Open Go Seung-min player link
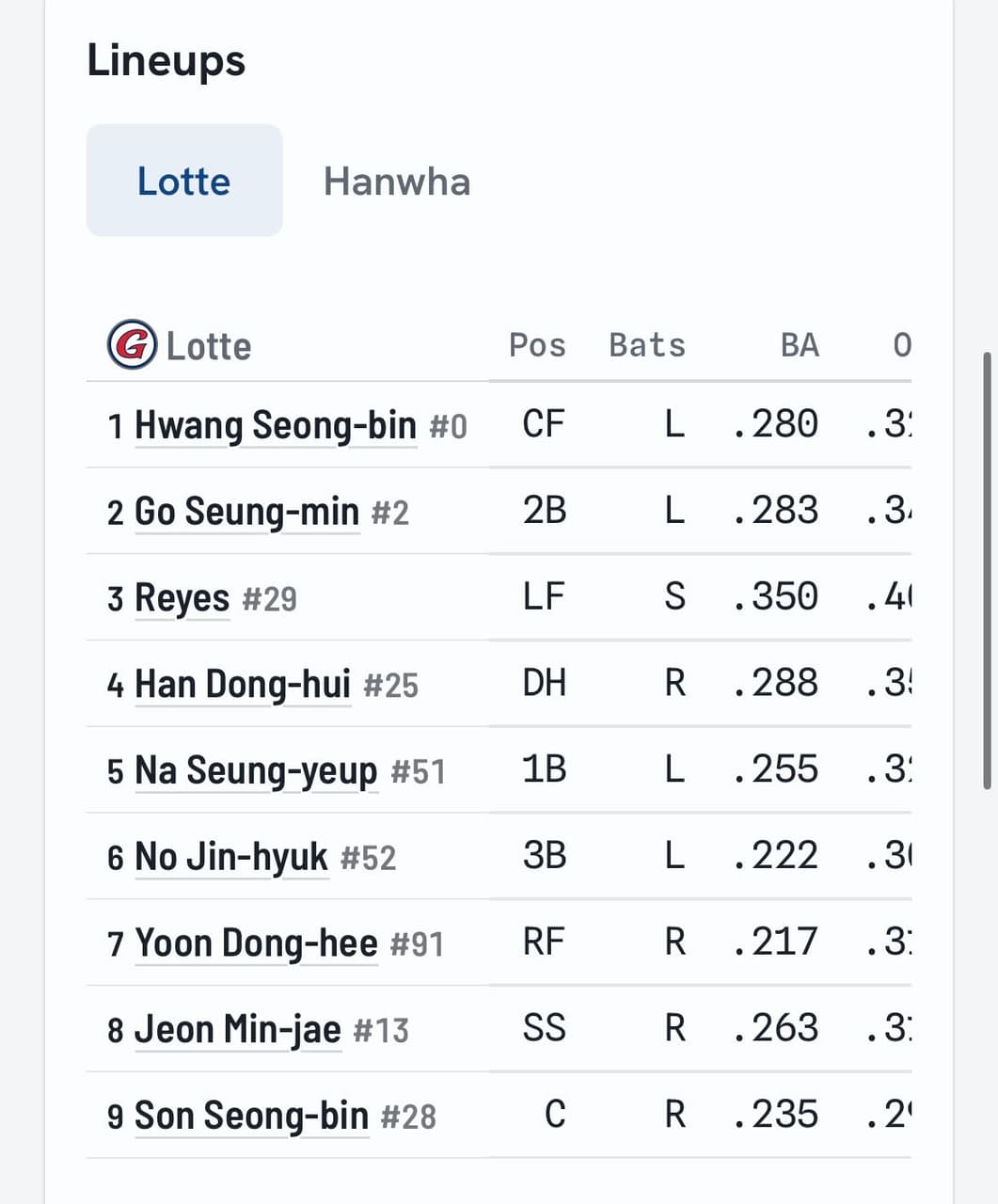Image resolution: width=998 pixels, height=1204 pixels. pyautogui.click(x=247, y=512)
